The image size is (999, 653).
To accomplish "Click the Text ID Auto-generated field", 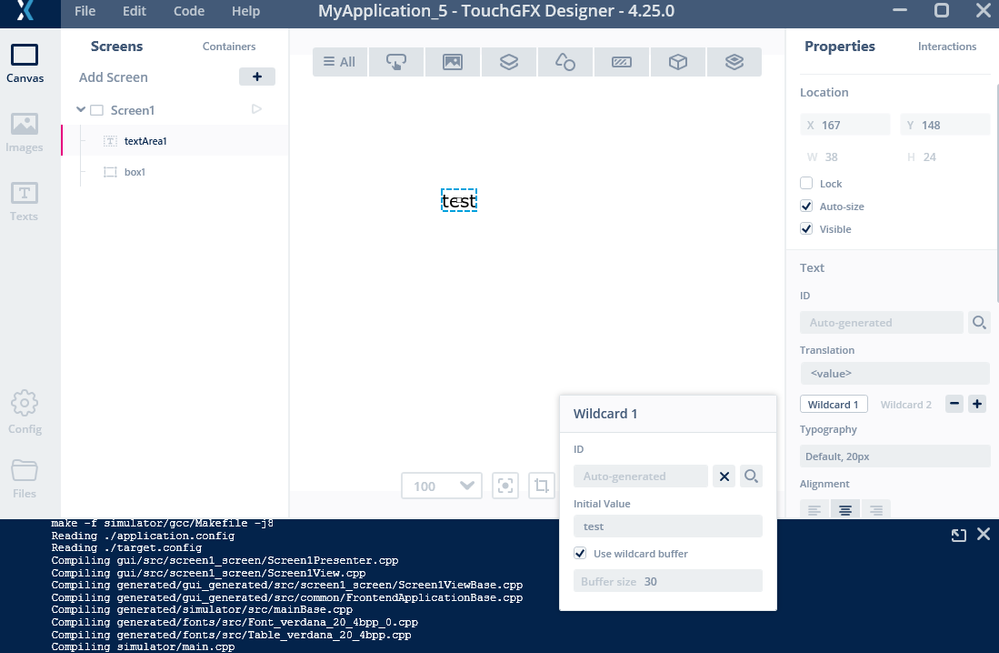I will pyautogui.click(x=881, y=322).
